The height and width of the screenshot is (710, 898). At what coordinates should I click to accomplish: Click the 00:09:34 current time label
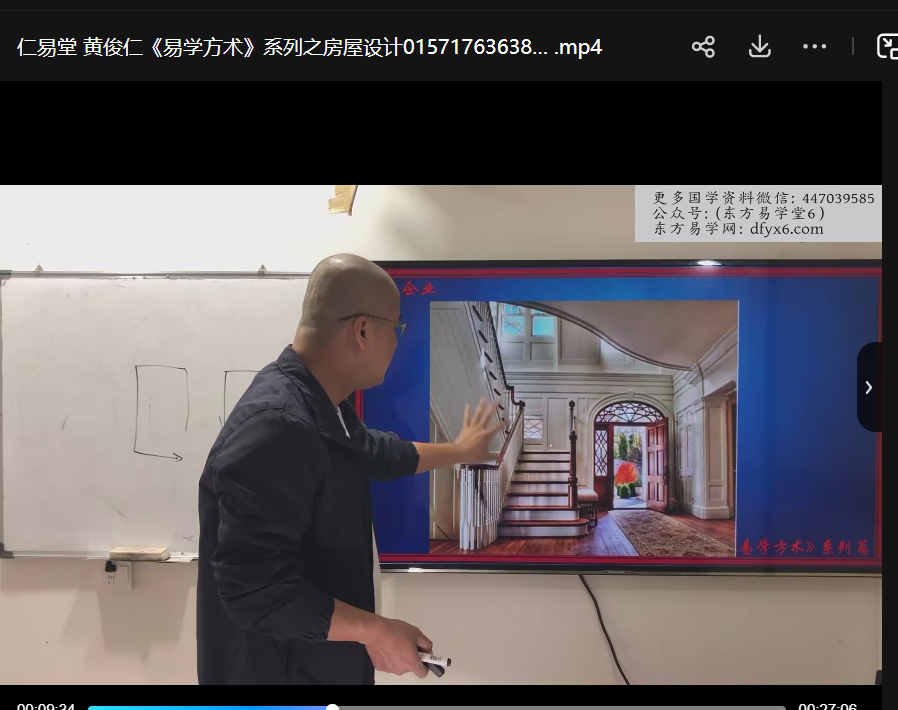click(x=46, y=707)
